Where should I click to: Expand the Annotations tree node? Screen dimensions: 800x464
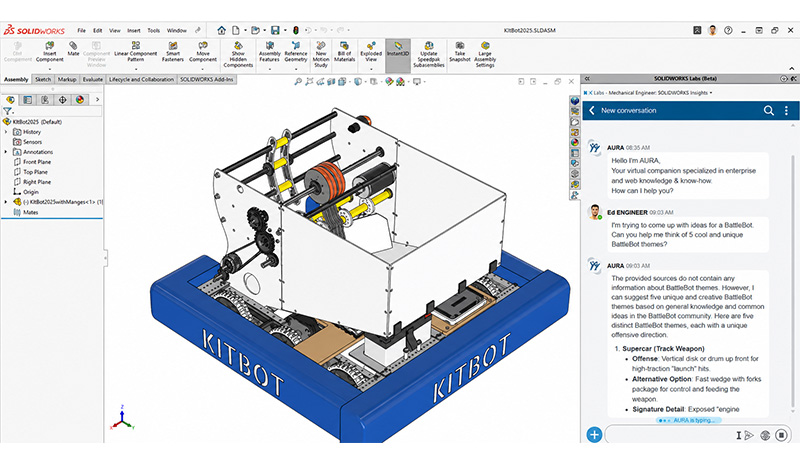click(x=6, y=152)
